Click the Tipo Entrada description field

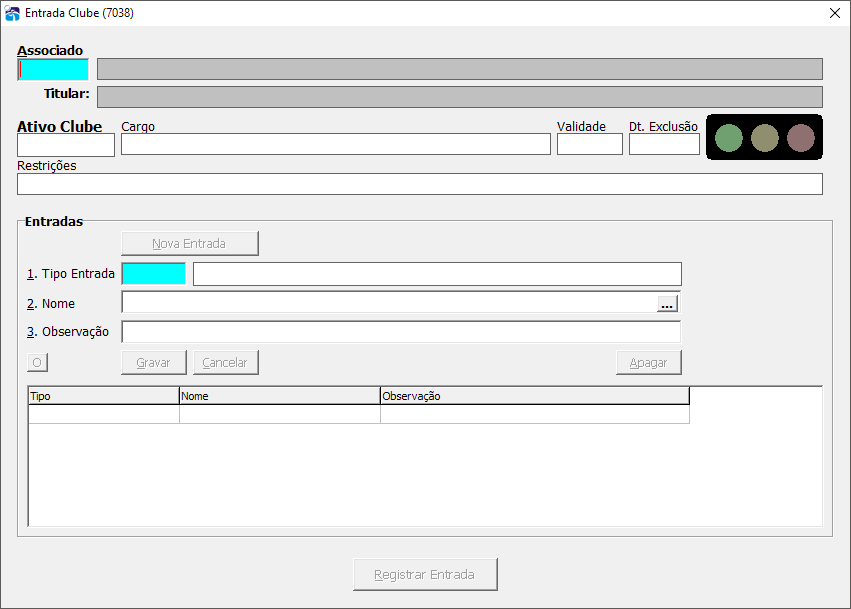pos(437,274)
